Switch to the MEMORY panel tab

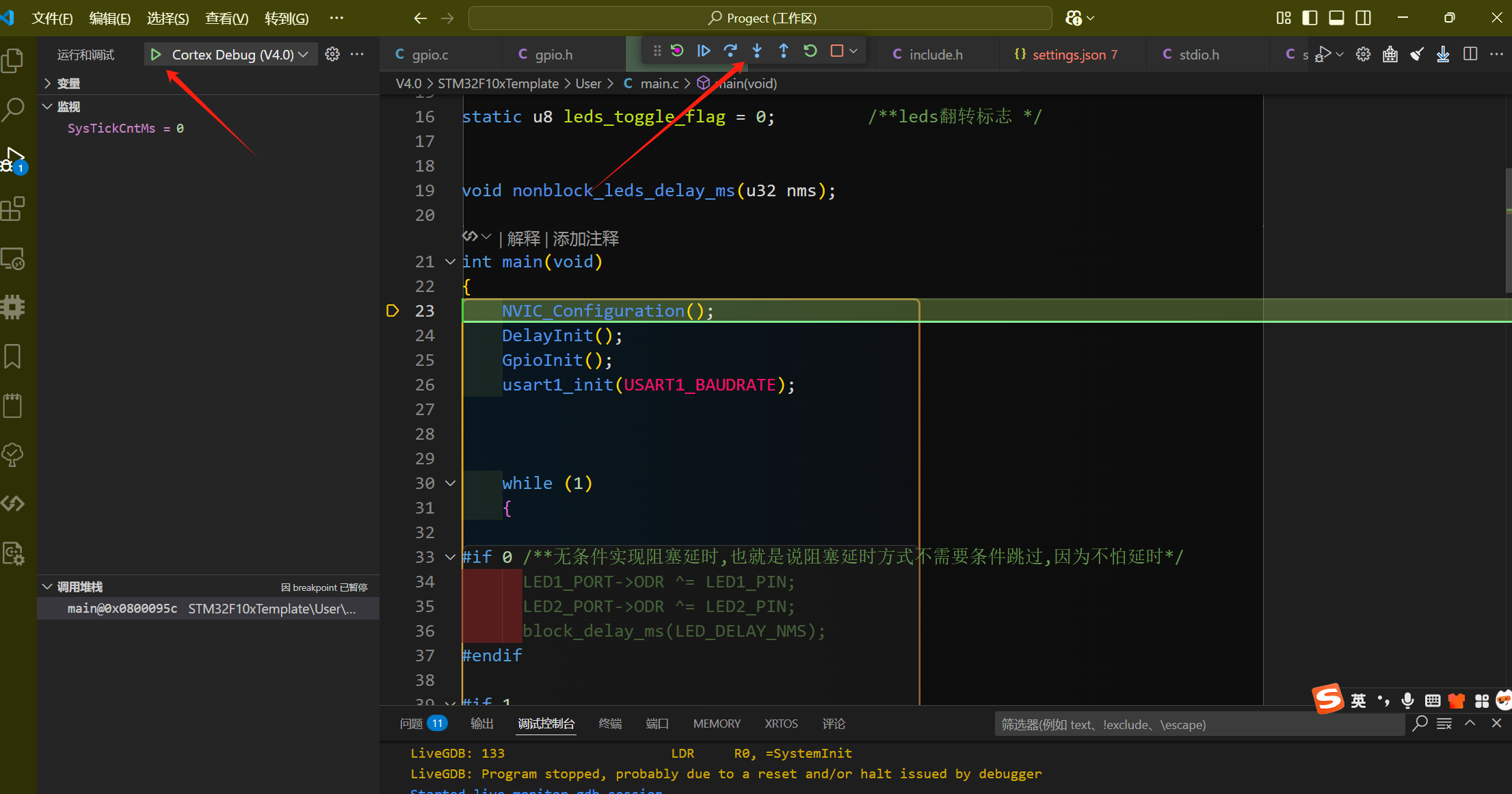[x=717, y=723]
